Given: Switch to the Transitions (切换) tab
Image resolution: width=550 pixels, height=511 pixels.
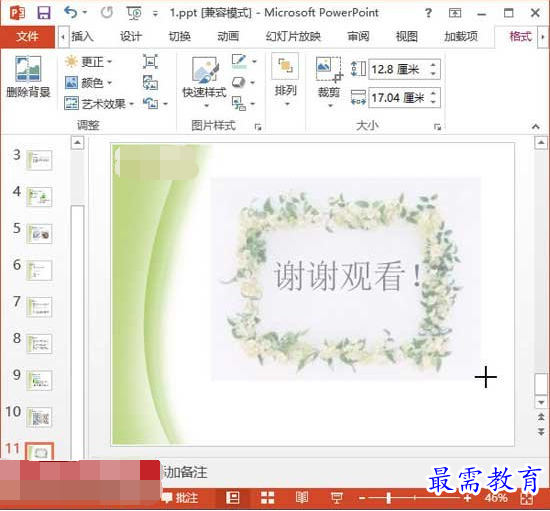Looking at the screenshot, I should point(180,36).
